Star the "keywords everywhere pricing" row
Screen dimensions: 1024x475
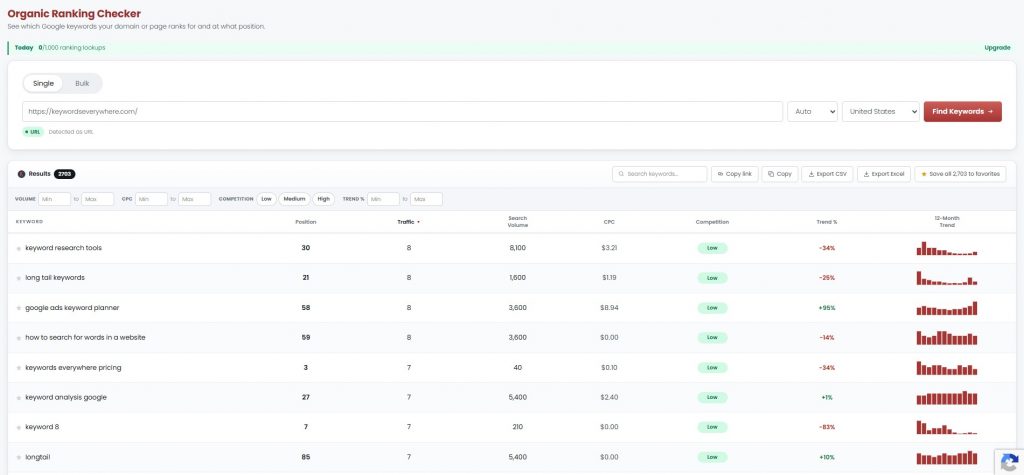pos(19,368)
